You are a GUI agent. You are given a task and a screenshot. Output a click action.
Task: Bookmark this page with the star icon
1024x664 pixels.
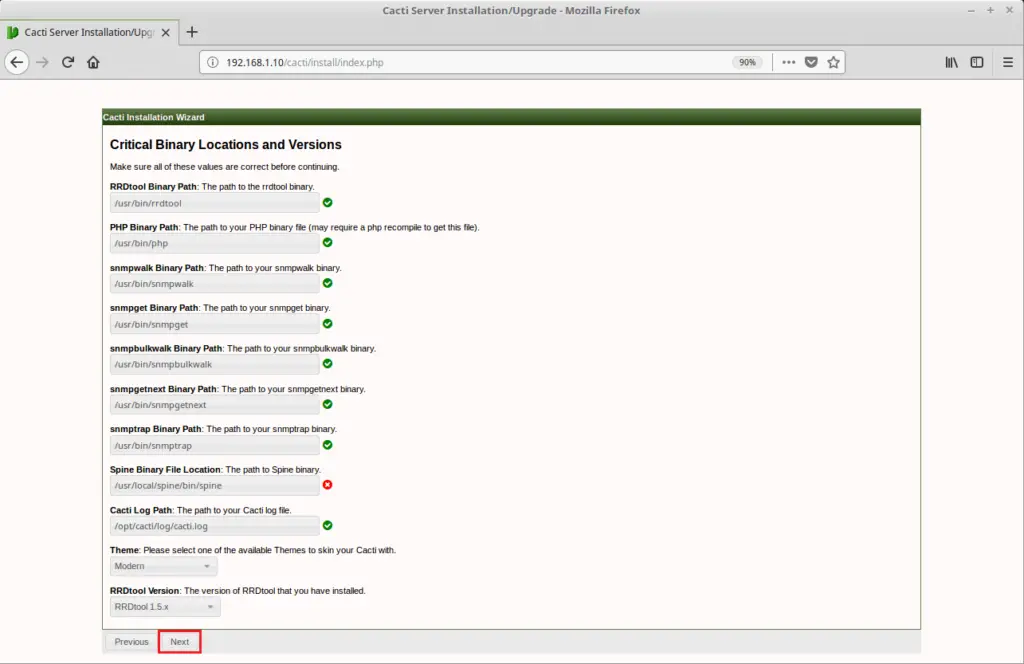[833, 63]
